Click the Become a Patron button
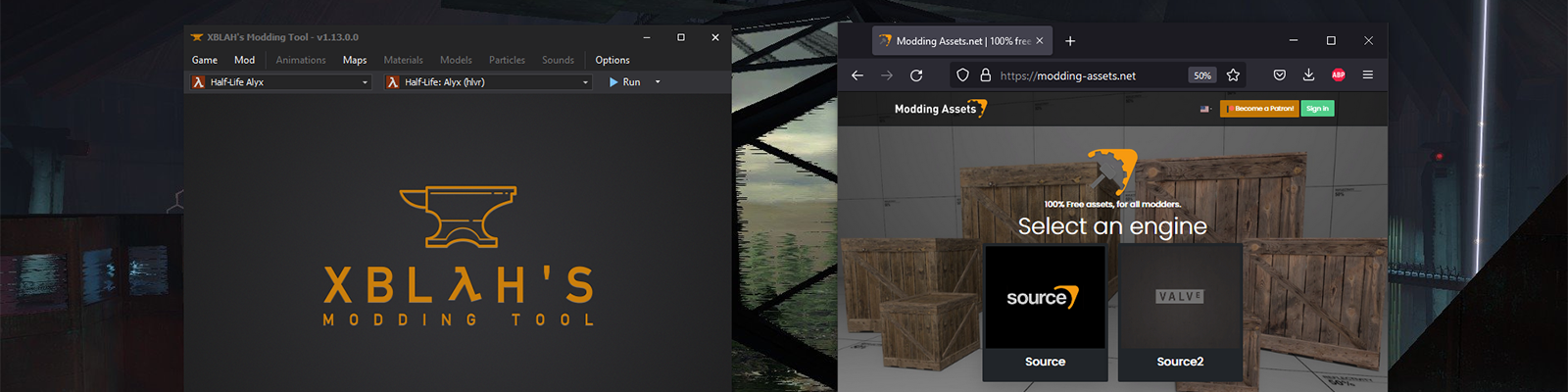This screenshot has height=392, width=1568. click(x=1260, y=109)
